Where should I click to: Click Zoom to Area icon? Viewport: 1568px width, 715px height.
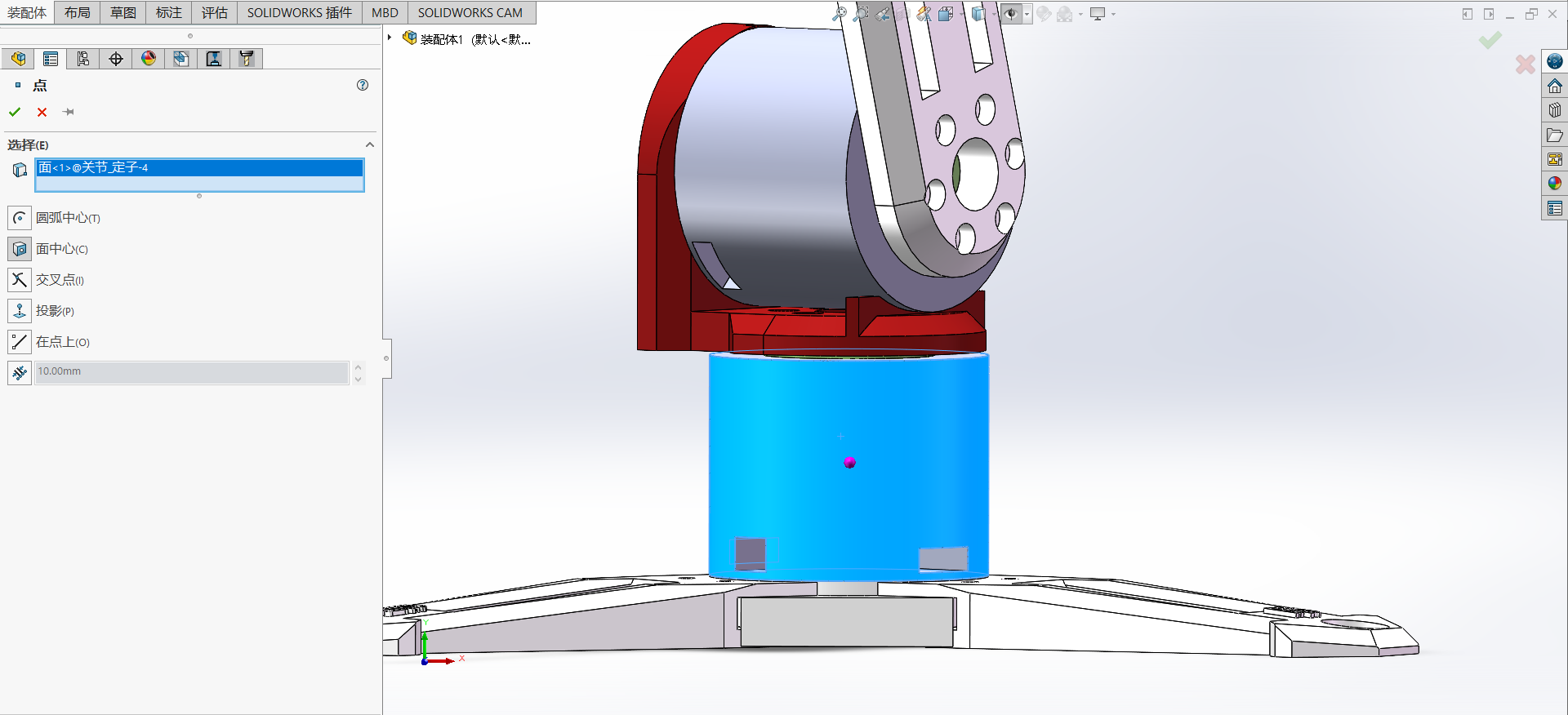(860, 14)
